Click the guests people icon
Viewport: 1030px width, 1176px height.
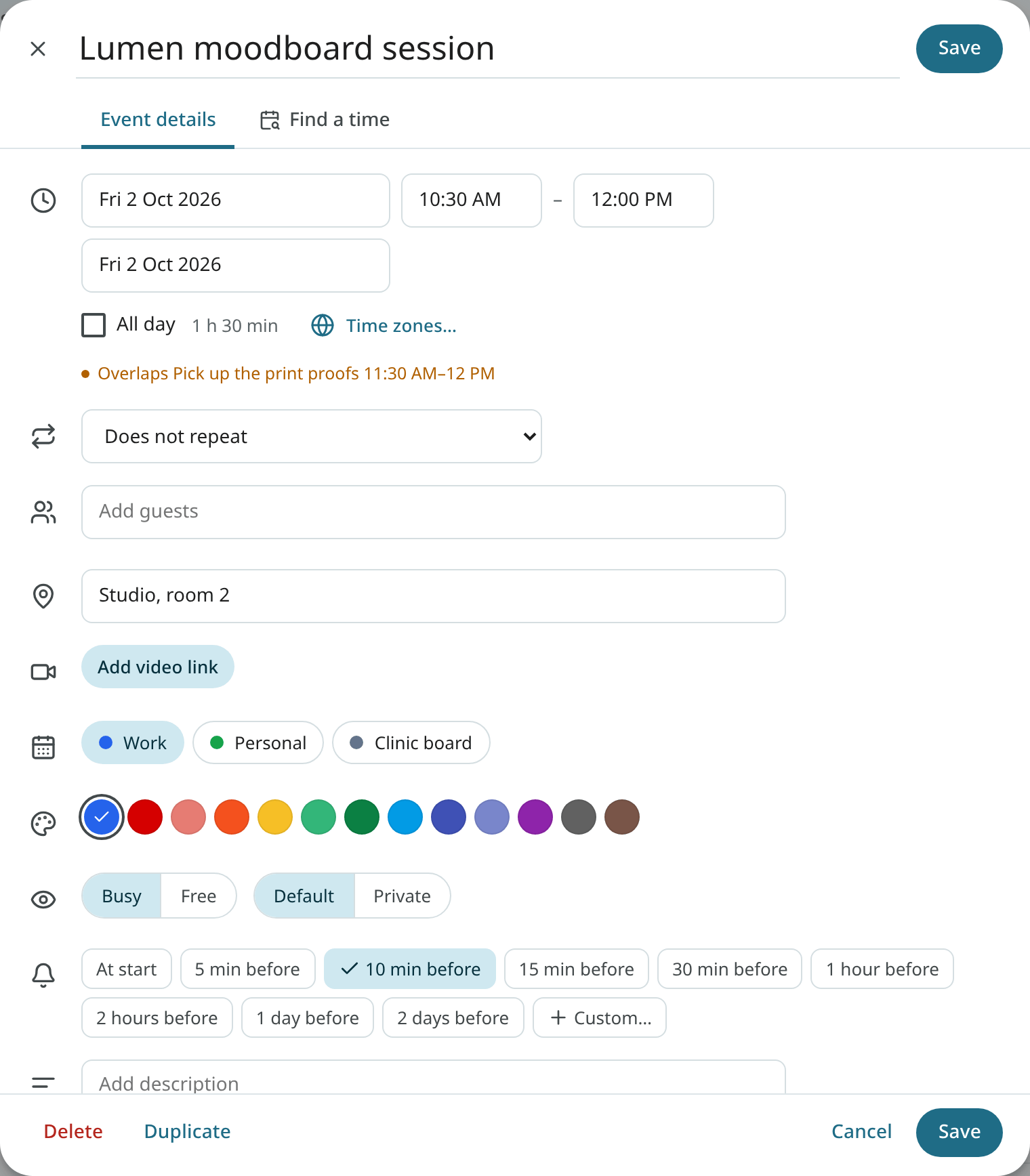pyautogui.click(x=43, y=512)
